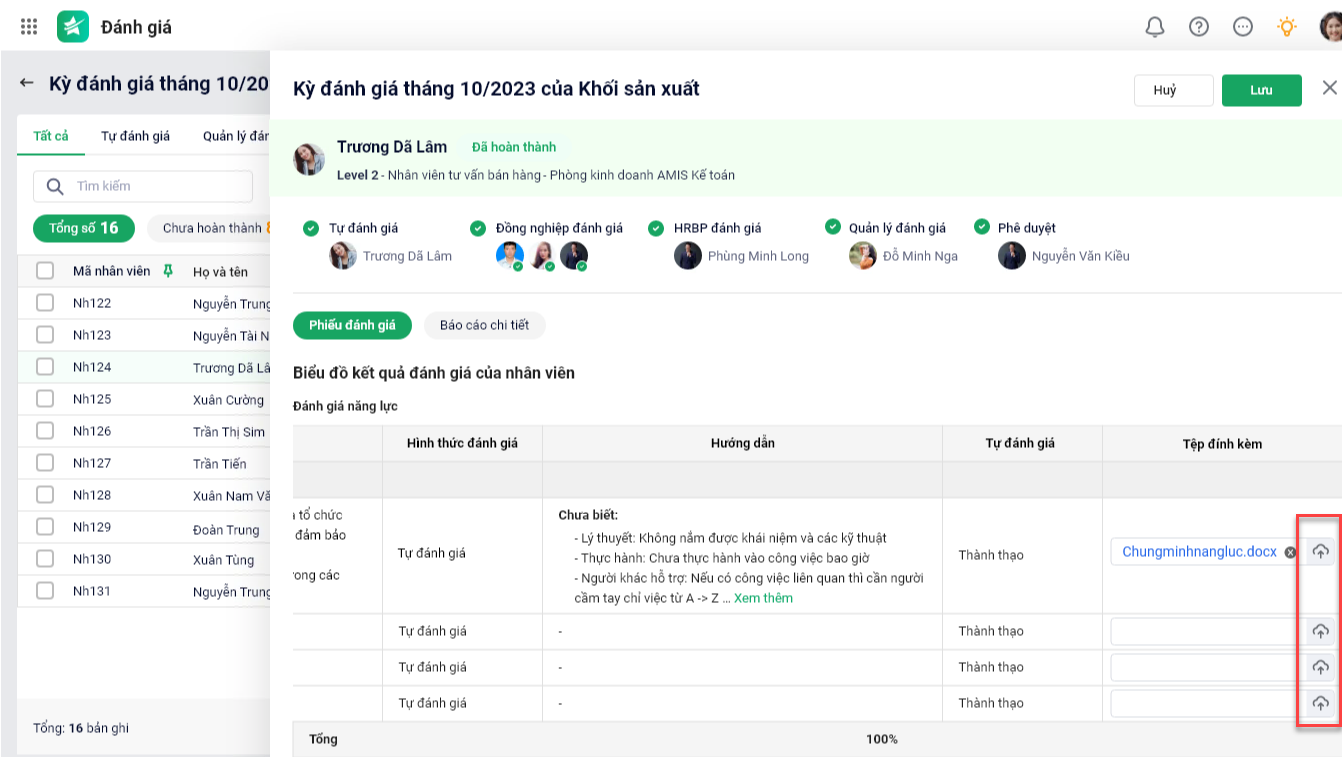The width and height of the screenshot is (1342, 757).
Task: Filter by Chưa hoàn thành status
Action: point(211,228)
